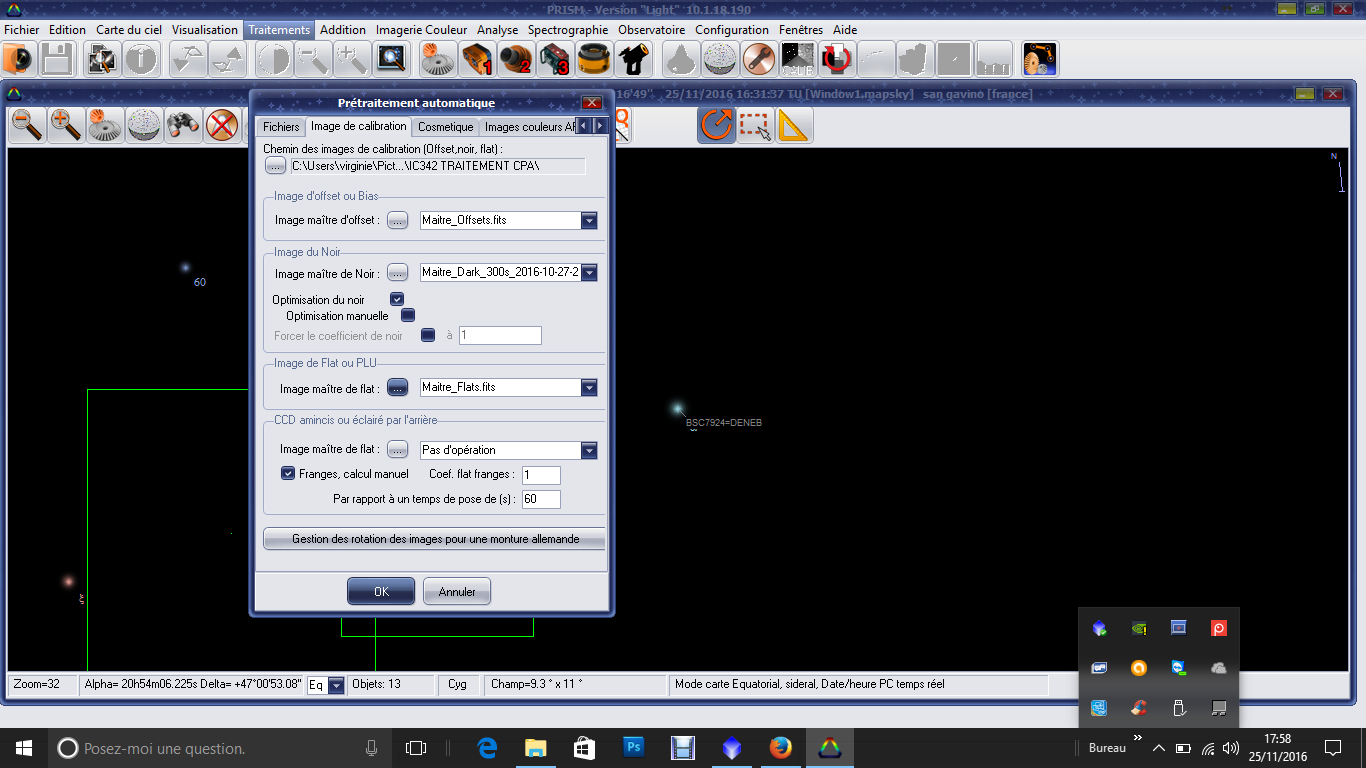Click the binoculars icon in sky map toolbar

click(183, 126)
